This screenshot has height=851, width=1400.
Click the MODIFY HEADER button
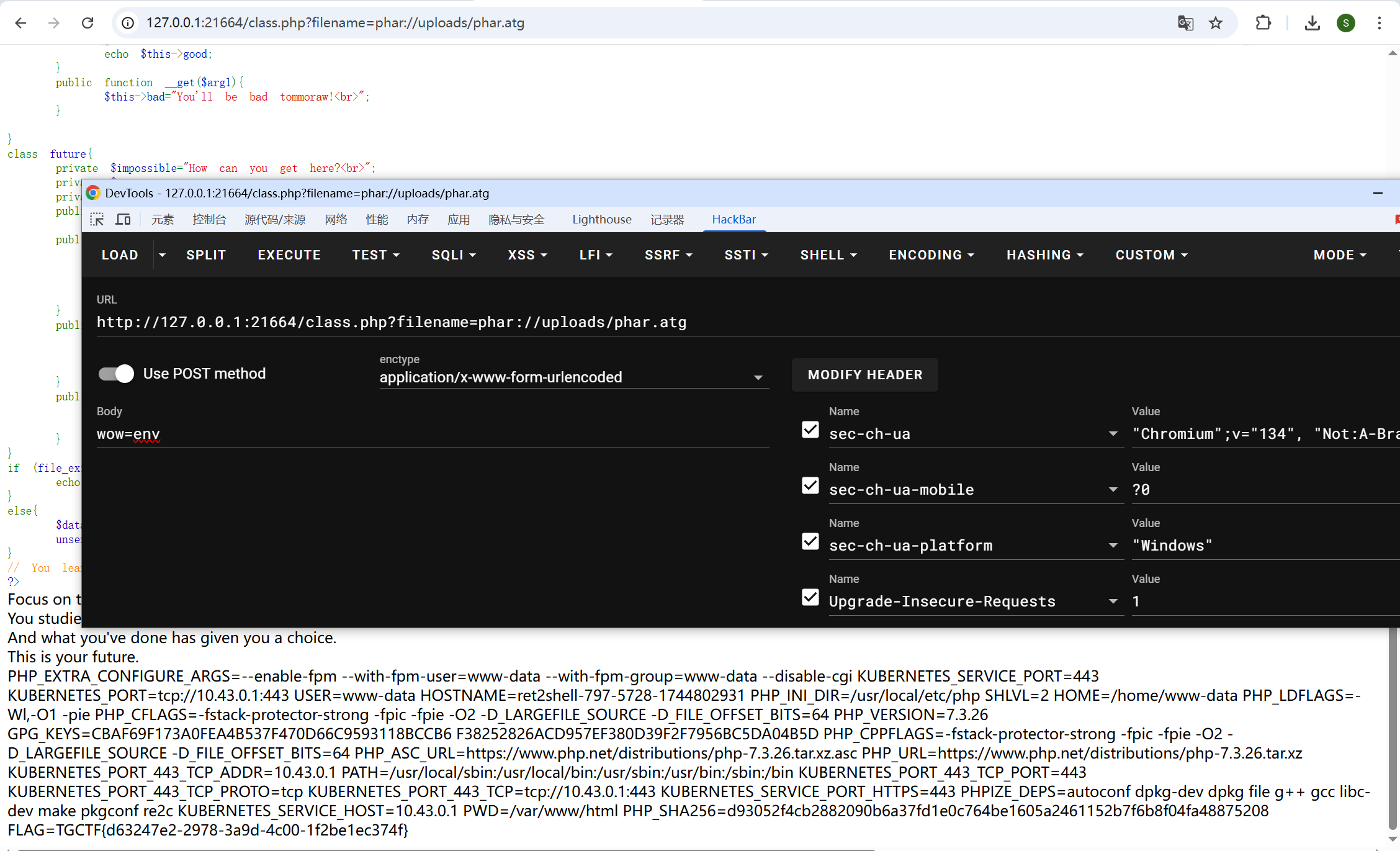tap(864, 375)
